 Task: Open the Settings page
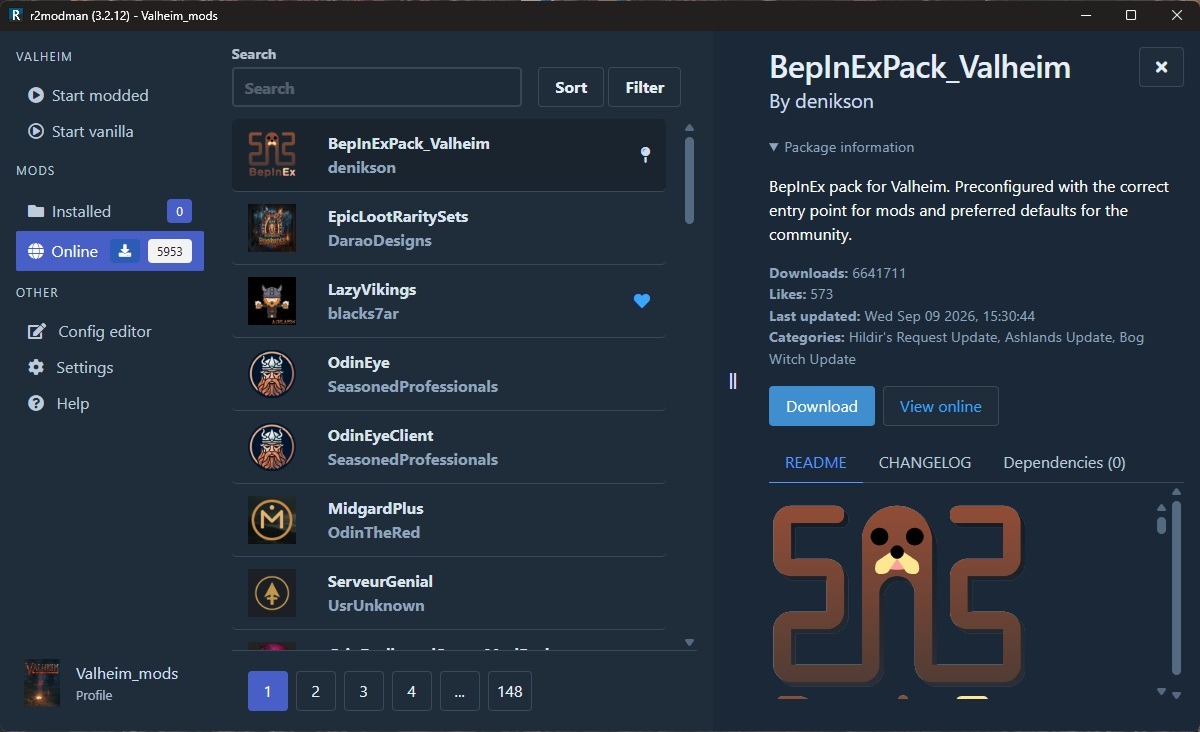(110, 367)
